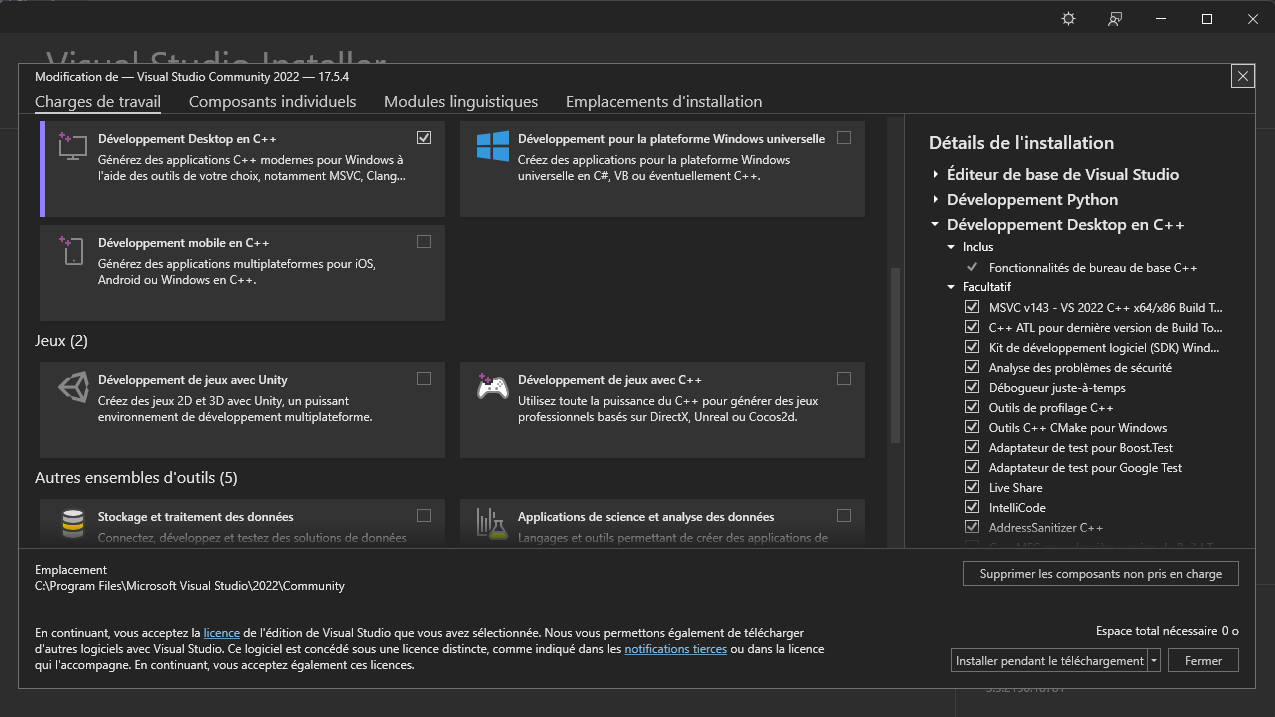This screenshot has width=1275, height=717.
Task: Click the database icon for Stockage et traitement
Action: 72,523
